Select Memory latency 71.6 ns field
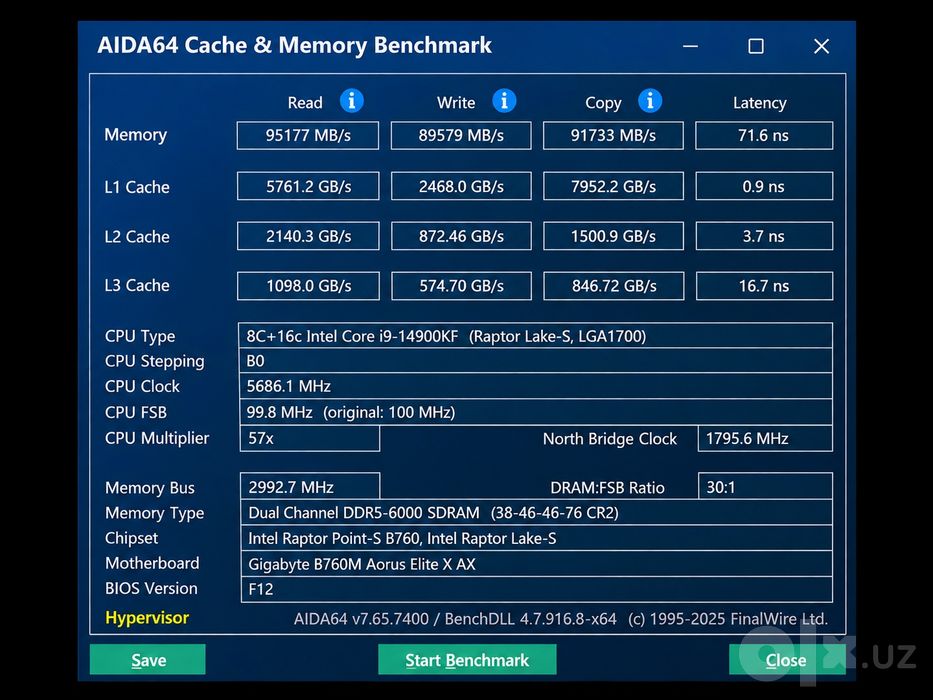 764,136
